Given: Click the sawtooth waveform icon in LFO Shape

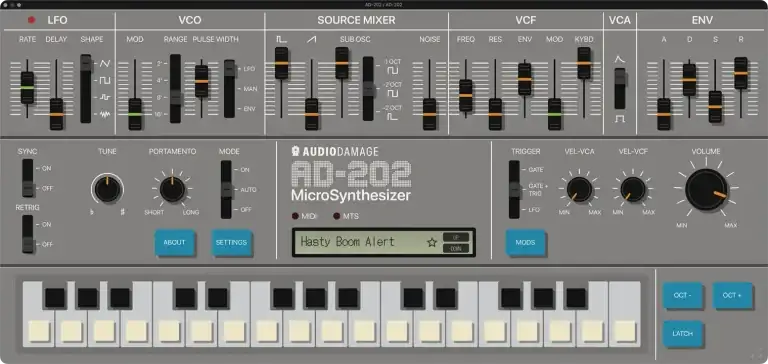Looking at the screenshot, I should point(105,64).
